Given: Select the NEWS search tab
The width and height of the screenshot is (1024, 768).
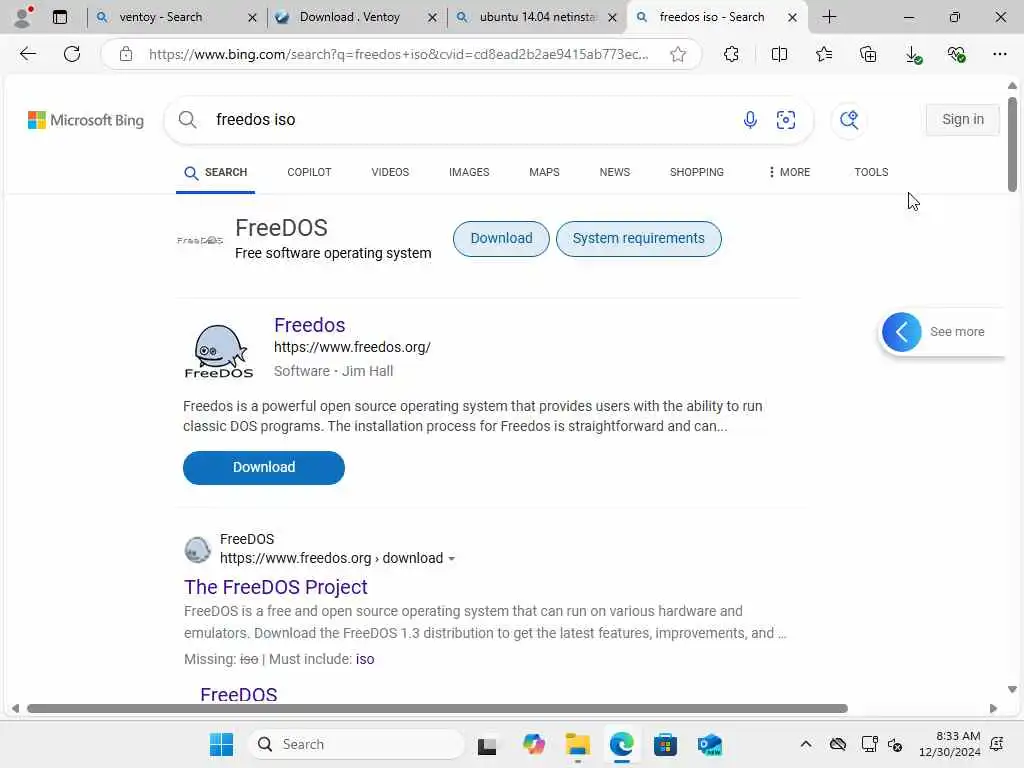Looking at the screenshot, I should 615,172.
